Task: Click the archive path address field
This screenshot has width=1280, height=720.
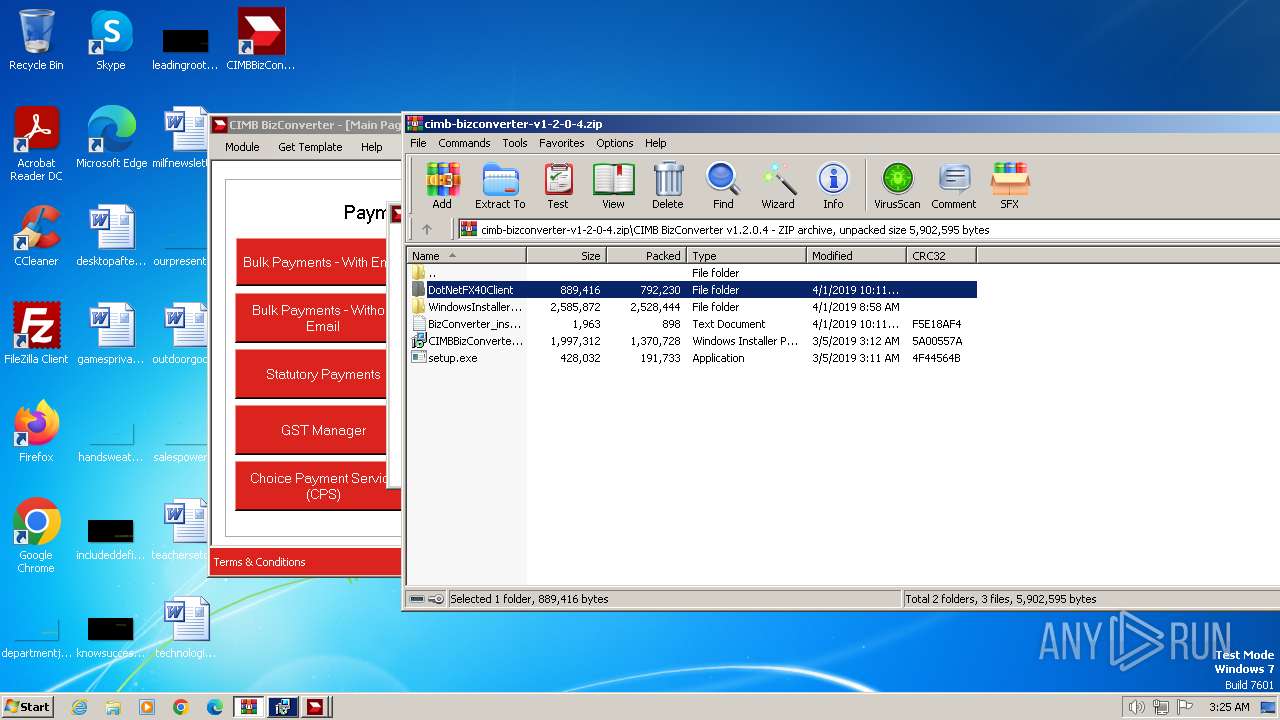Action: pyautogui.click(x=868, y=229)
